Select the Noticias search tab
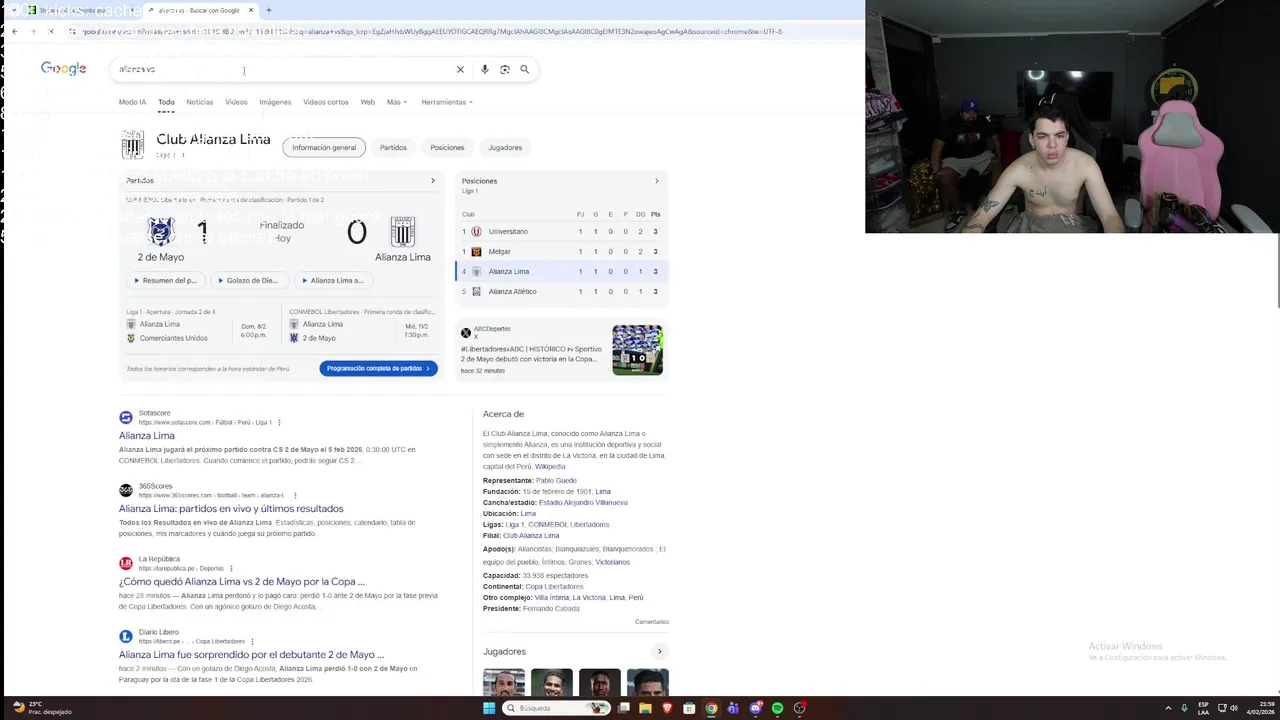The height and width of the screenshot is (720, 1280). pyautogui.click(x=199, y=102)
